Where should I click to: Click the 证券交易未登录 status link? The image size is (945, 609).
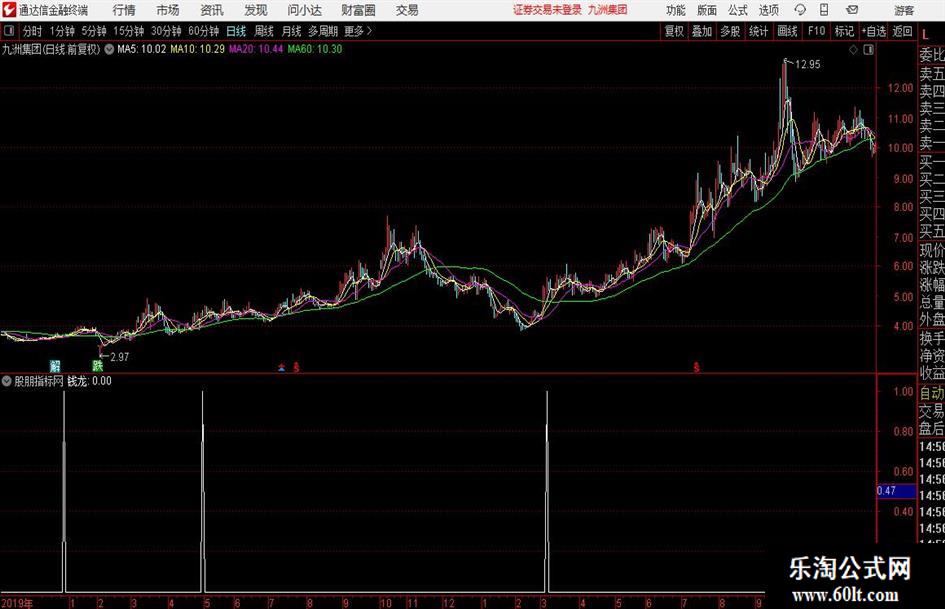pyautogui.click(x=547, y=10)
